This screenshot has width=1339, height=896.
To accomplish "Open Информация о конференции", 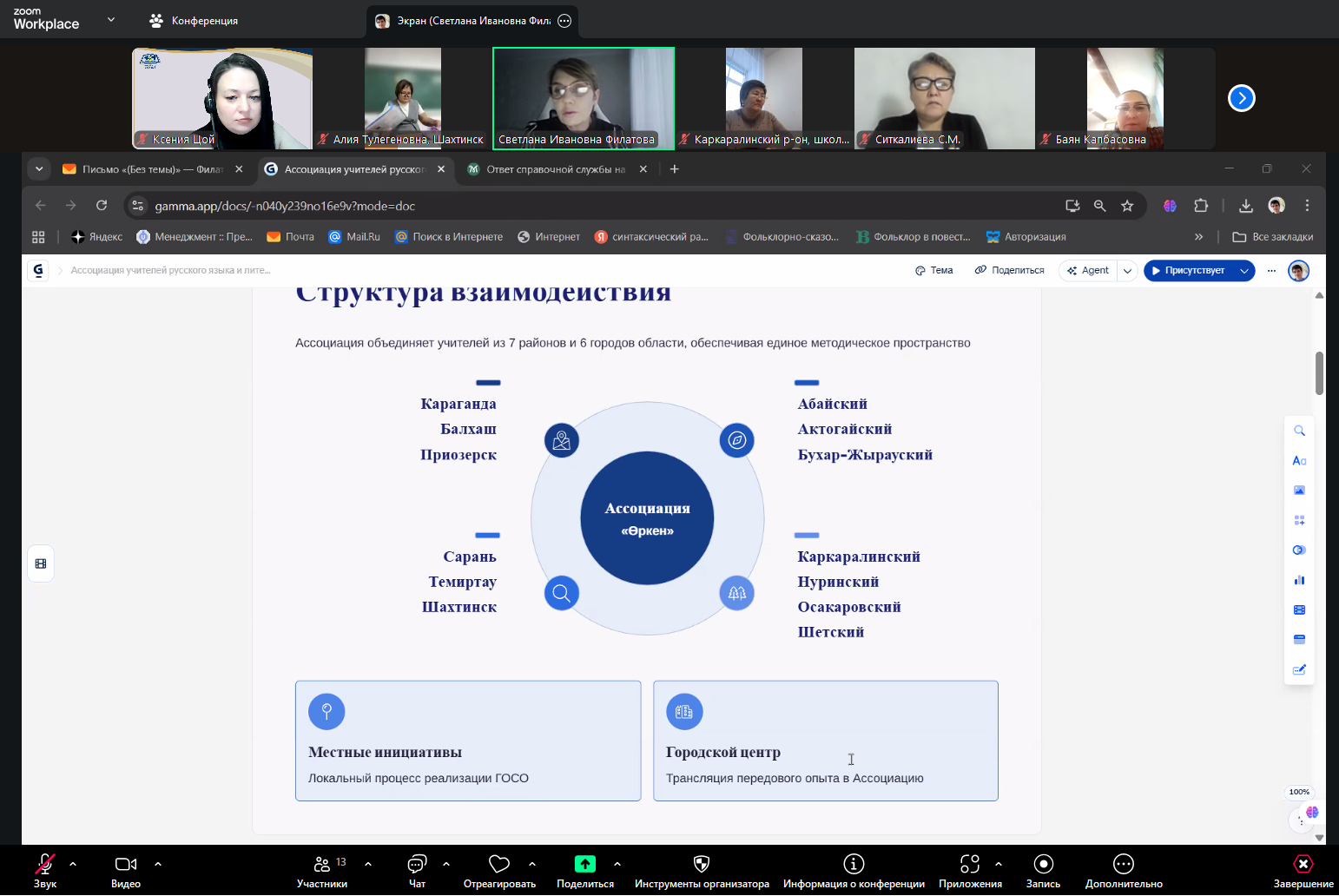I will click(854, 865).
